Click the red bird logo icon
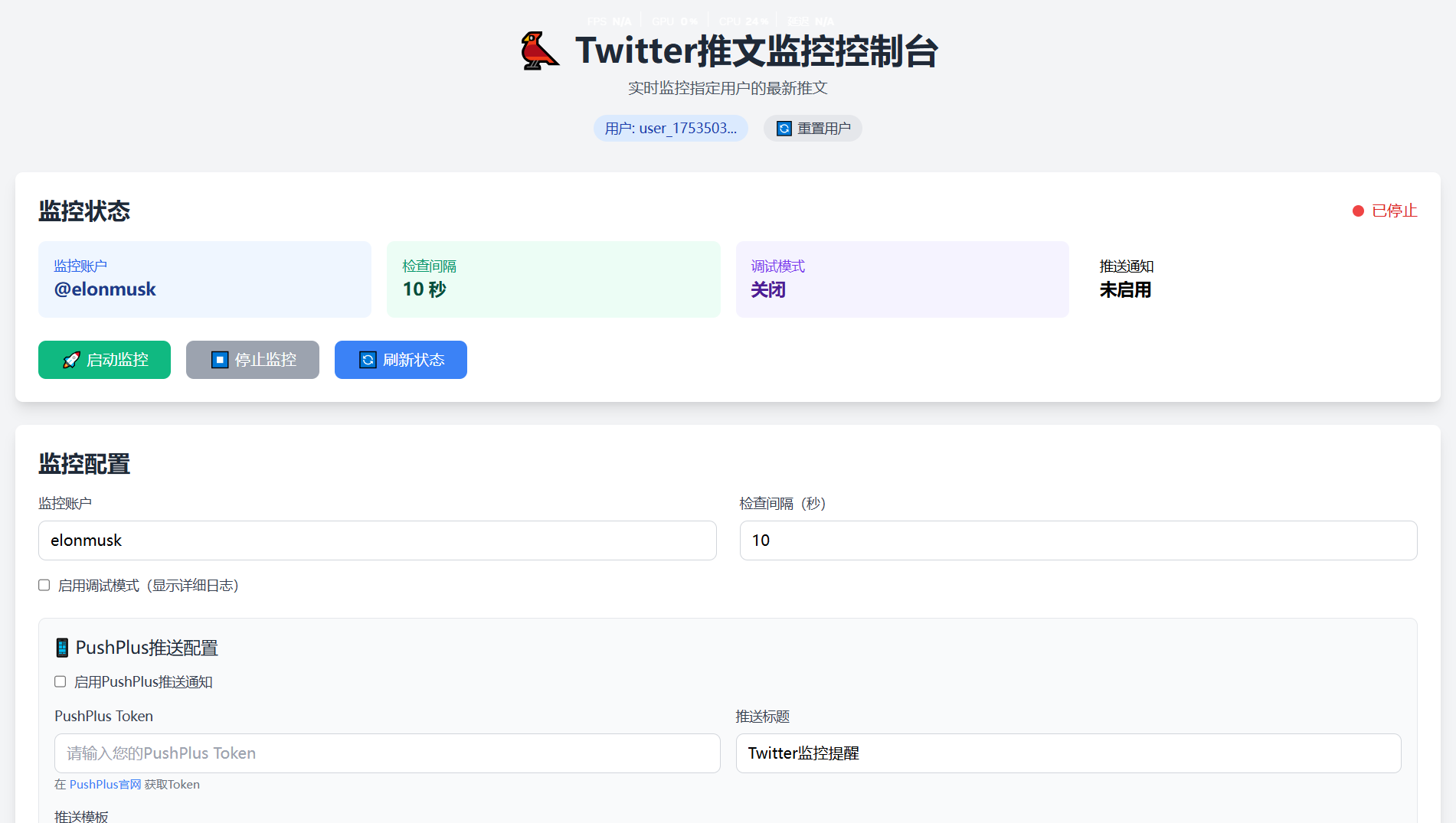Viewport: 1456px width, 823px height. (x=540, y=51)
